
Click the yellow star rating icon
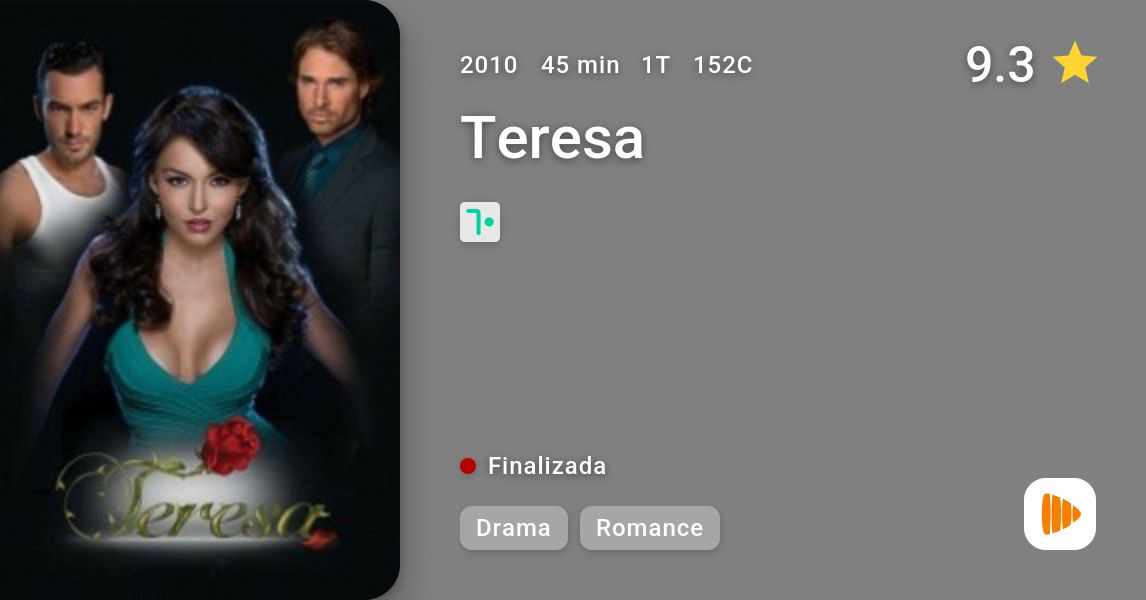[x=1074, y=63]
